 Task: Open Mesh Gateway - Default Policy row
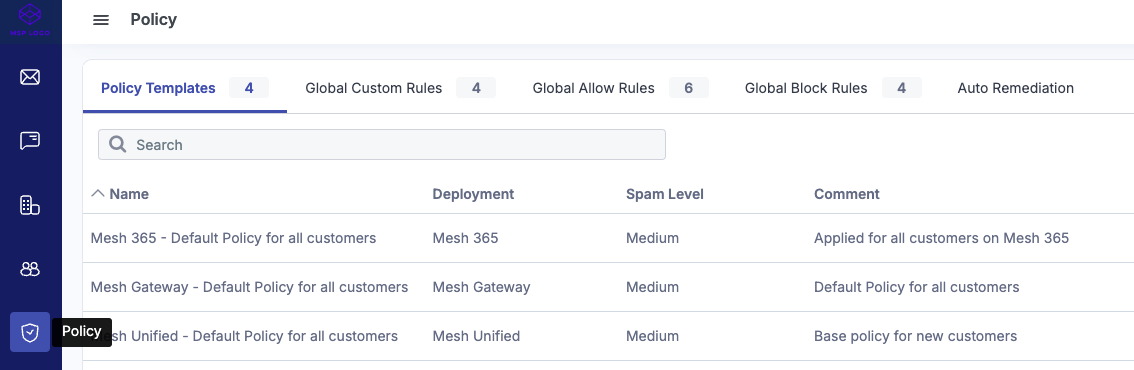coord(608,287)
